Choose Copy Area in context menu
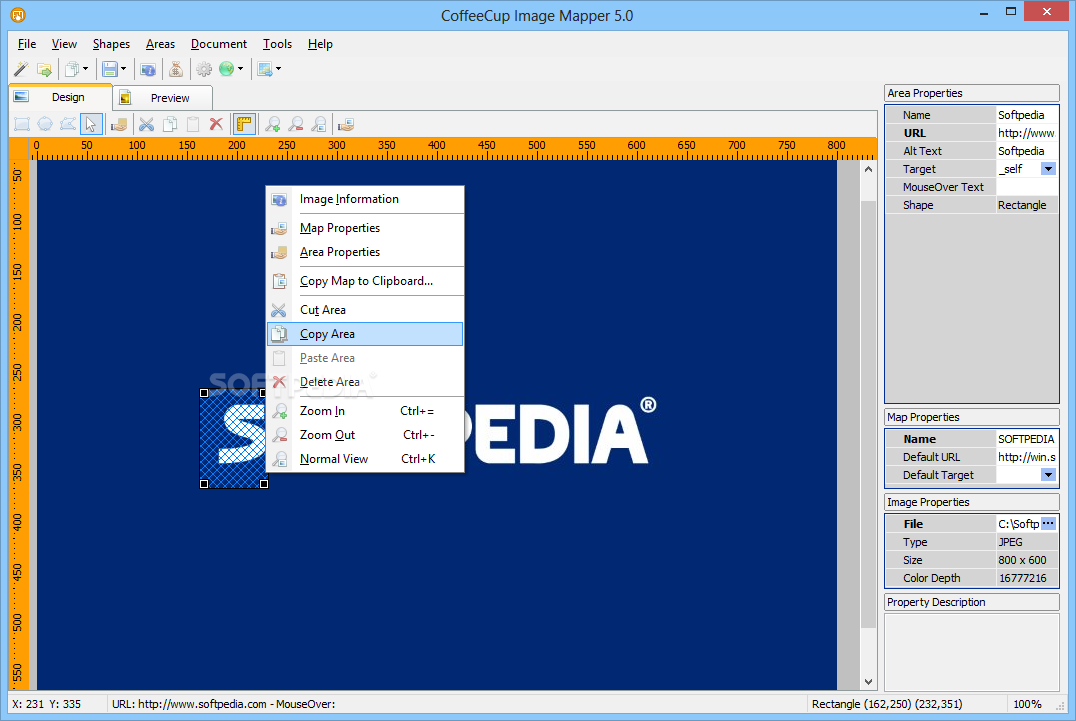Viewport: 1076px width, 721px height. (x=365, y=334)
